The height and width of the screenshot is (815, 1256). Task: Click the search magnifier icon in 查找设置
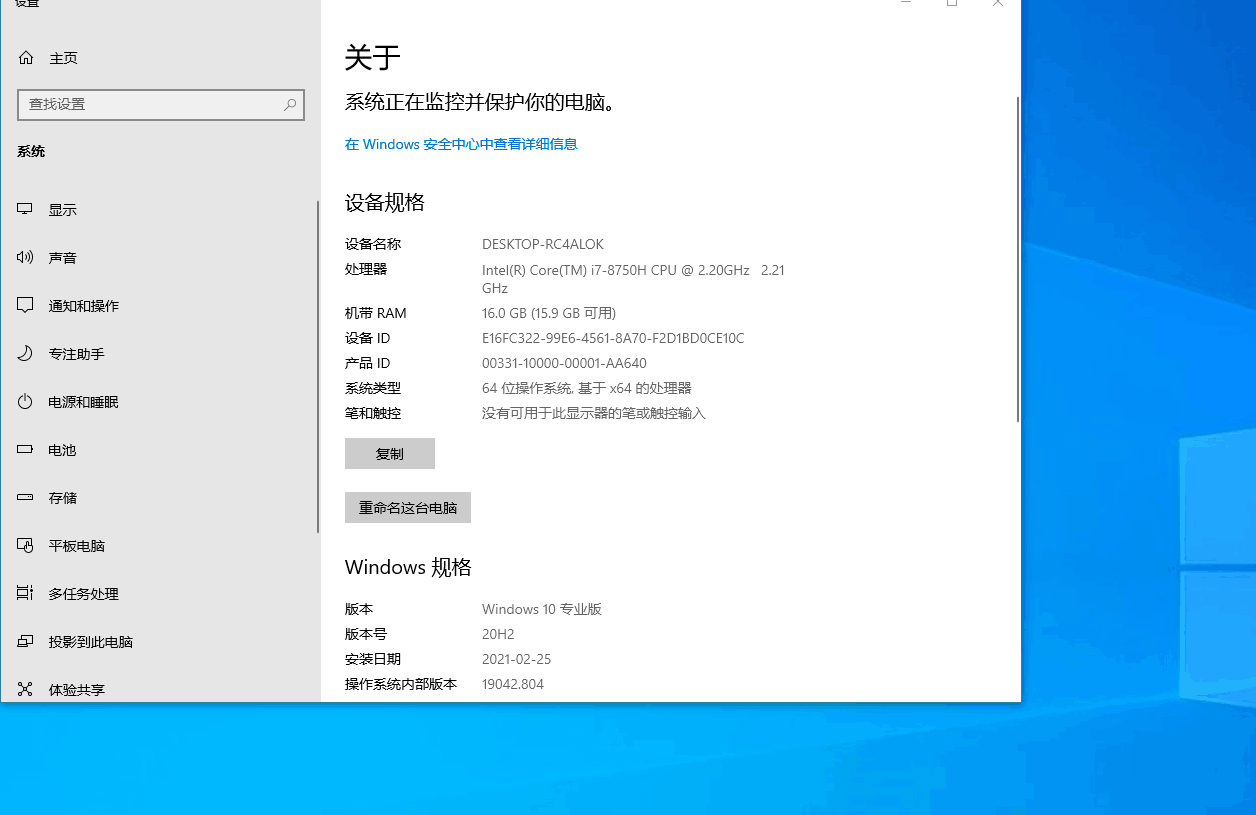pyautogui.click(x=290, y=104)
